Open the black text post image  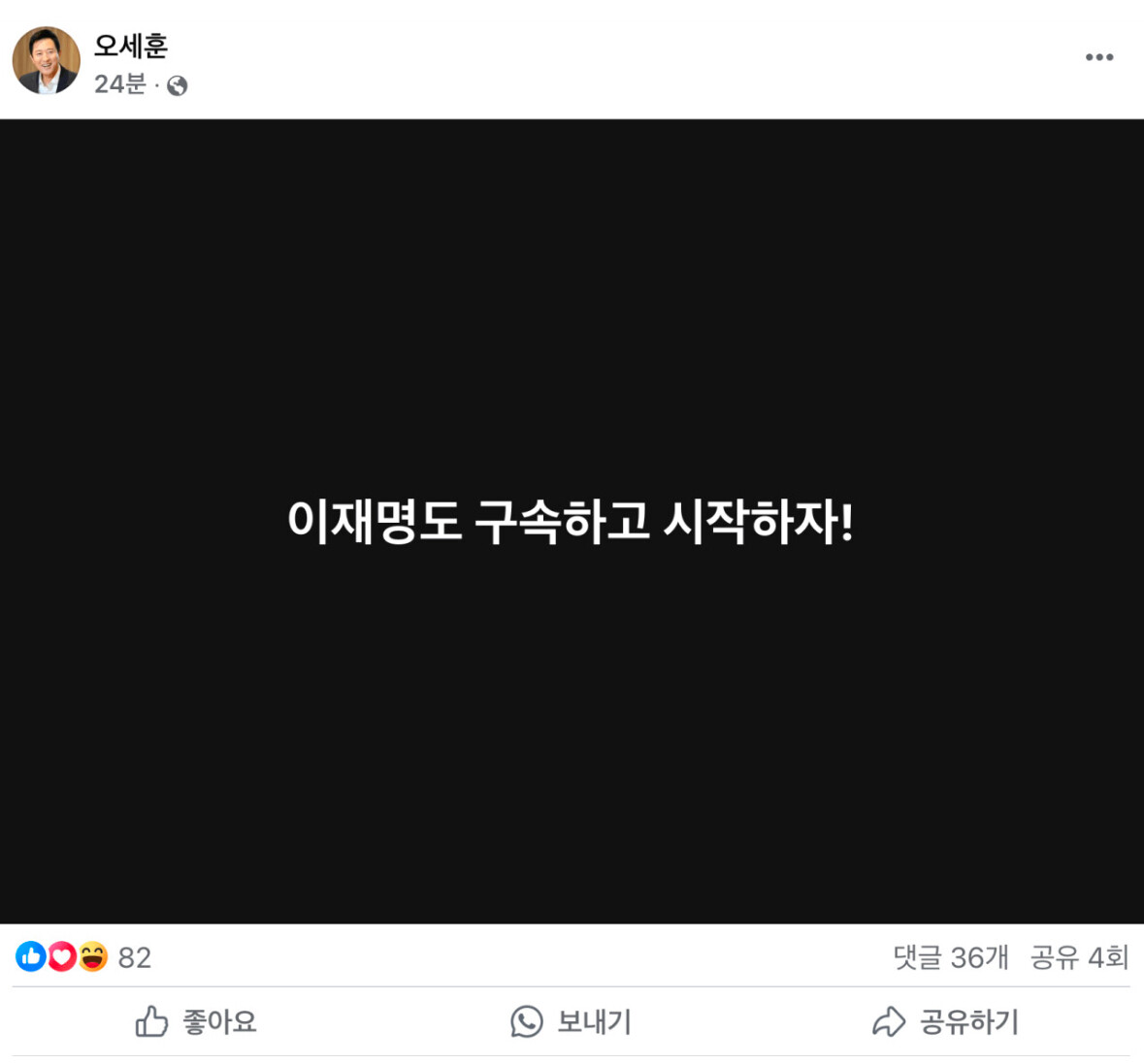572,522
